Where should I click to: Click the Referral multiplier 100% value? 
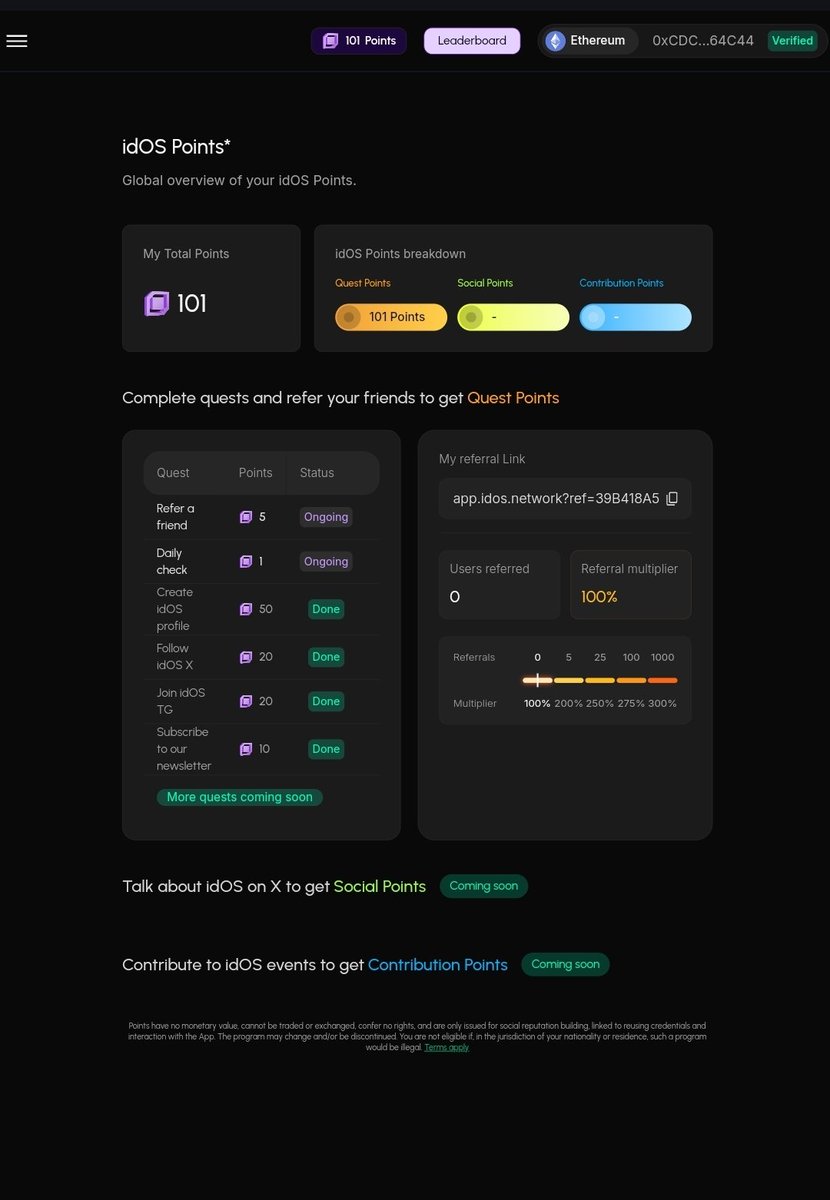(600, 597)
